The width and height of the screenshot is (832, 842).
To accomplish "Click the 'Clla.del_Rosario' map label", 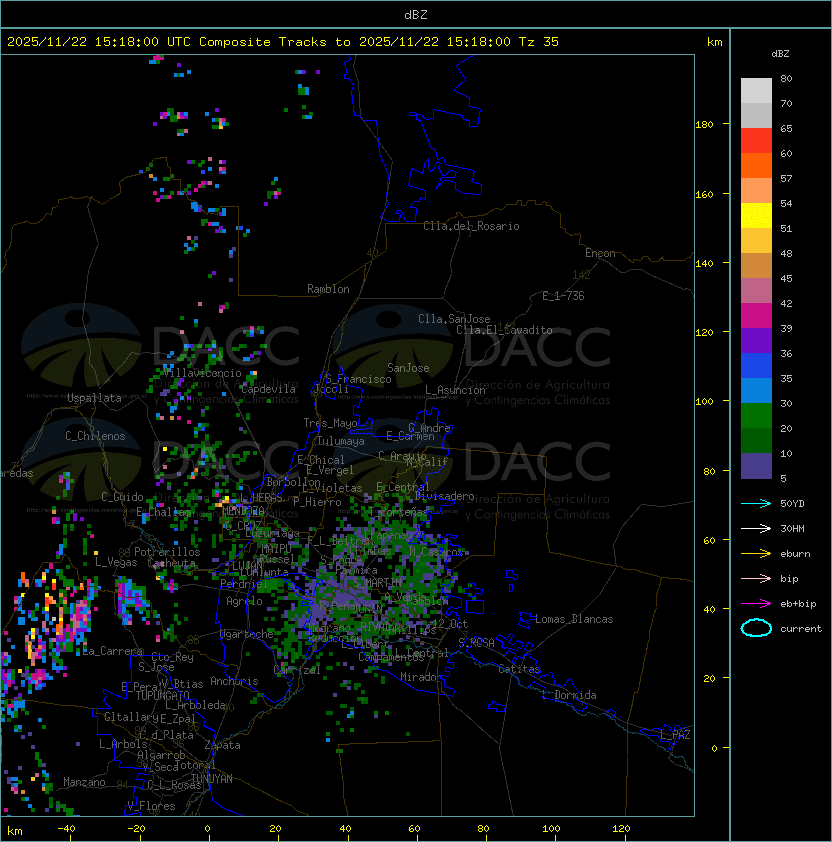I will [471, 226].
